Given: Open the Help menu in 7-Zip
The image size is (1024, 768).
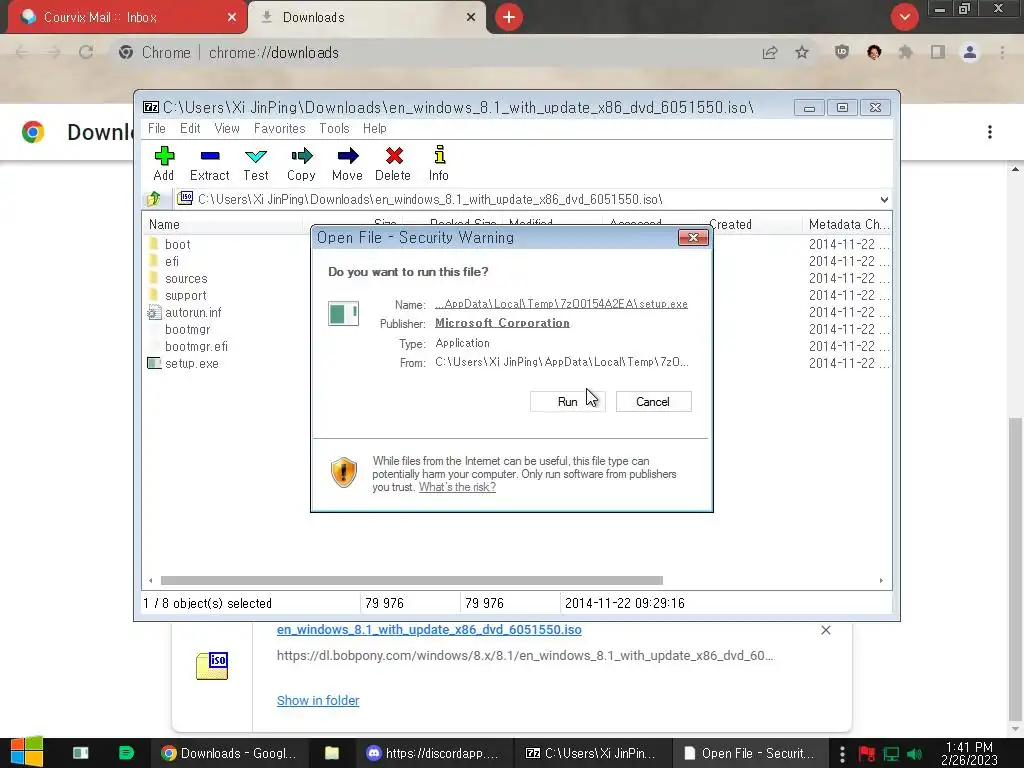Looking at the screenshot, I should [375, 128].
